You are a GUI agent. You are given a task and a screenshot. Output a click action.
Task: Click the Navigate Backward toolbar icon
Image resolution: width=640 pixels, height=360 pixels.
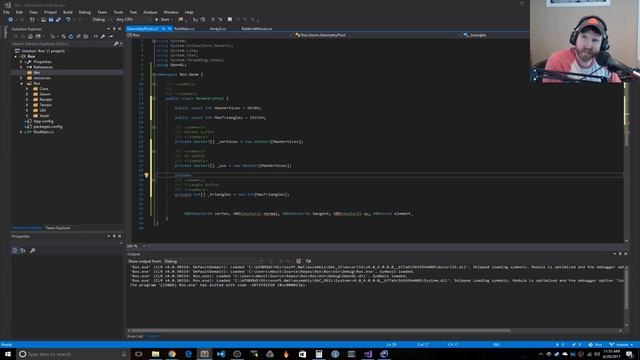(x=11, y=20)
